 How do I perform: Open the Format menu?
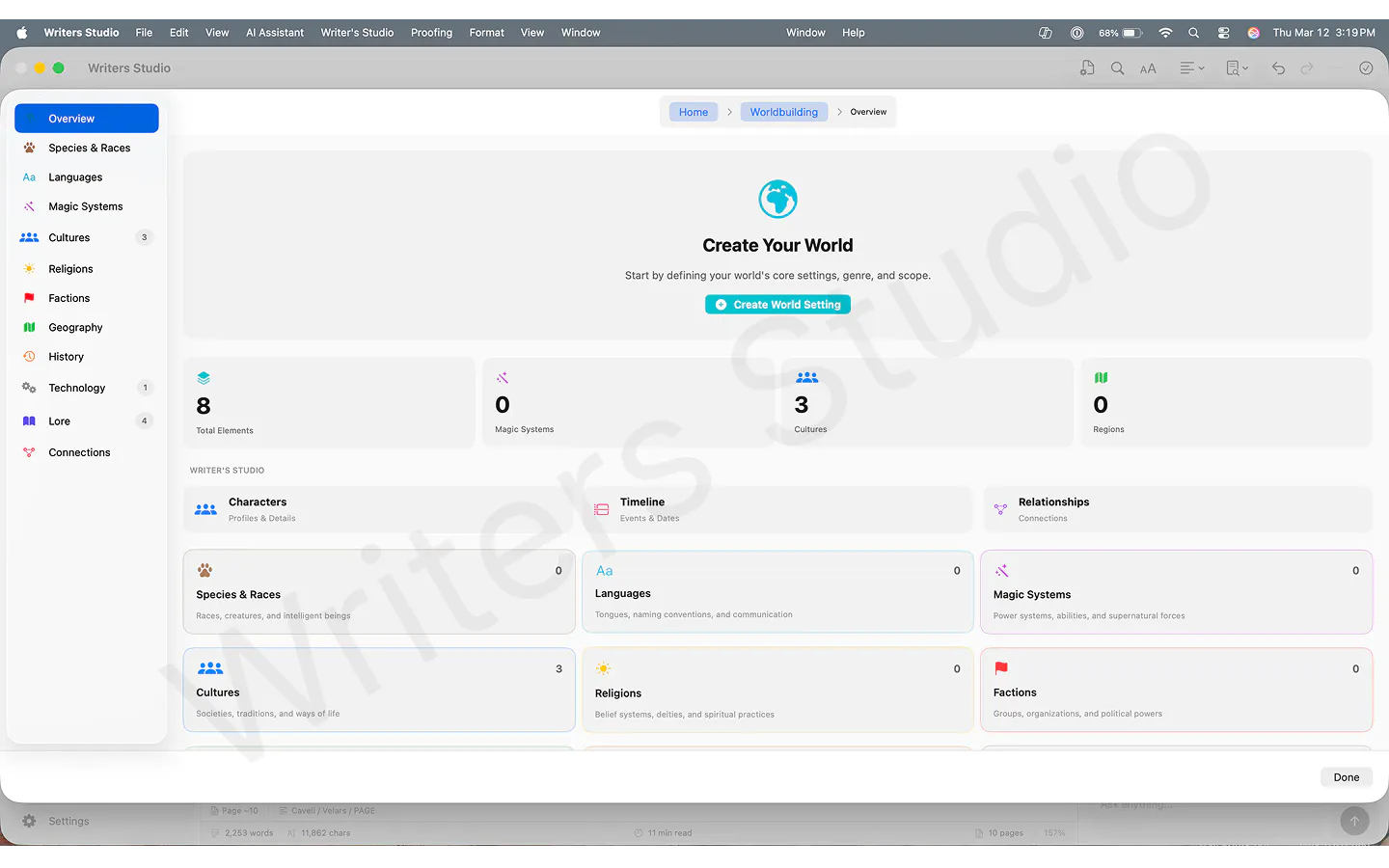tap(487, 33)
